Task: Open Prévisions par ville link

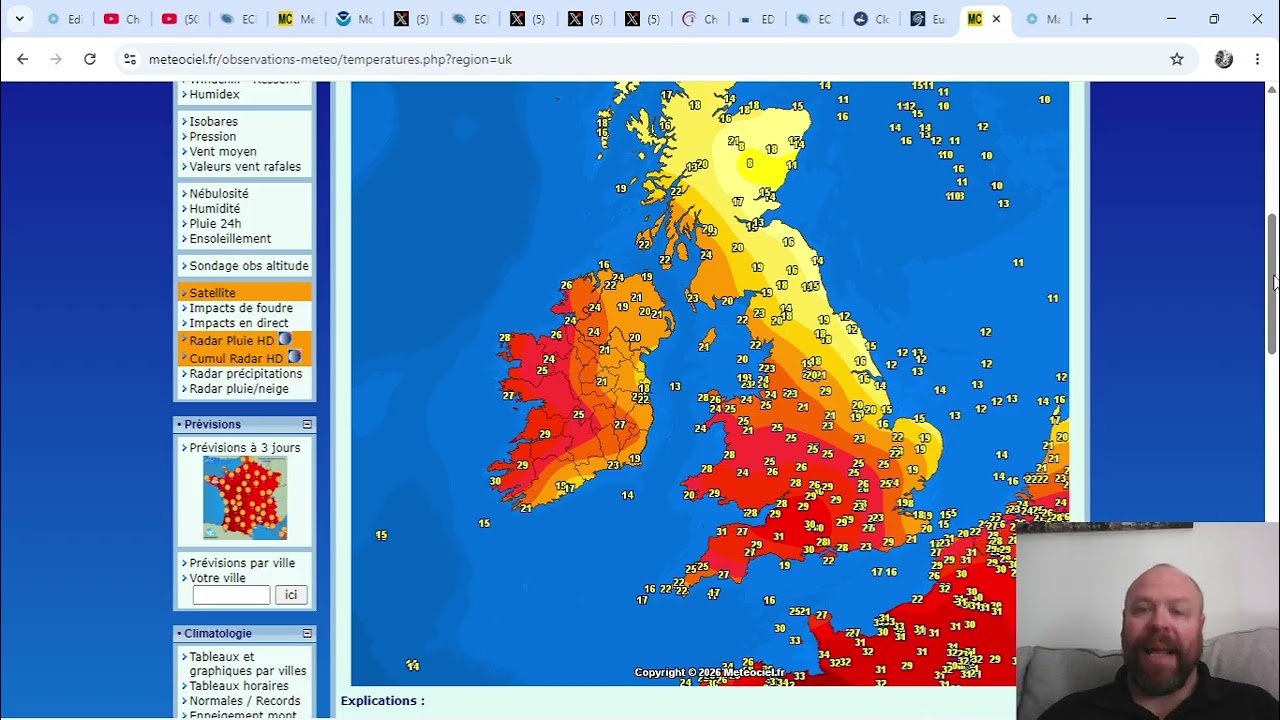Action: (242, 562)
